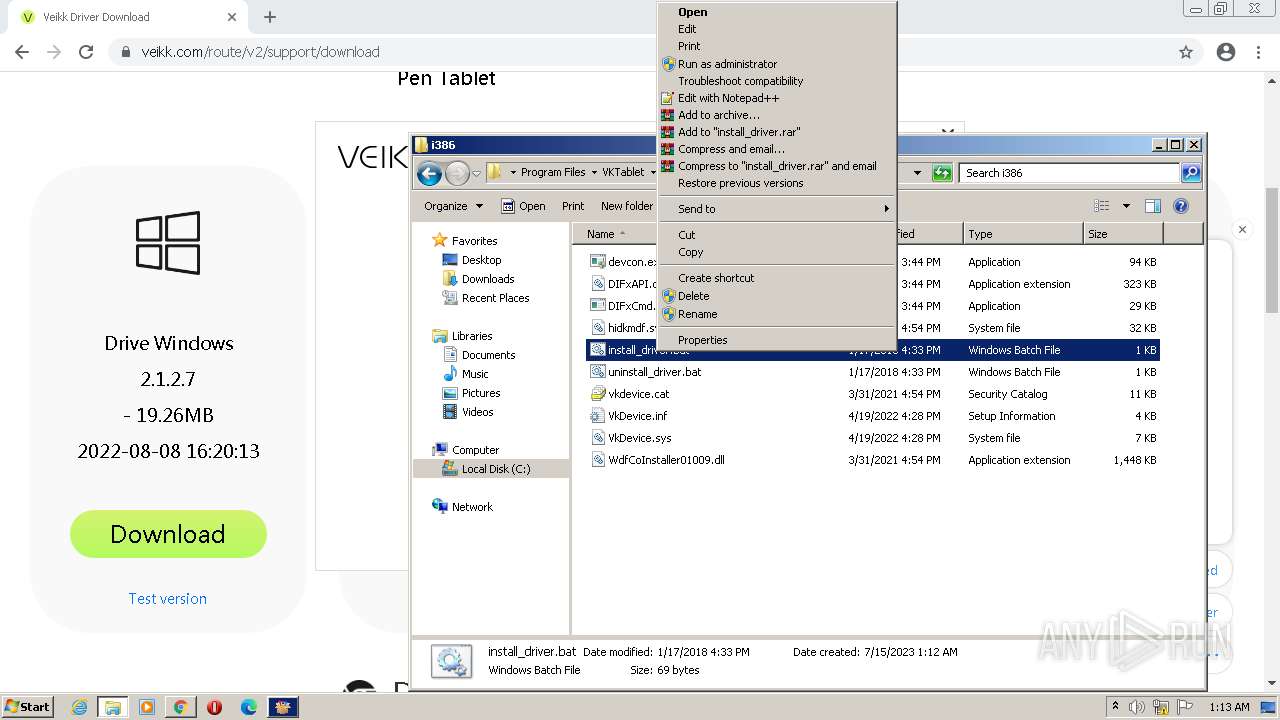Select Music library in navigation pane
The width and height of the screenshot is (1280, 720).
click(475, 374)
